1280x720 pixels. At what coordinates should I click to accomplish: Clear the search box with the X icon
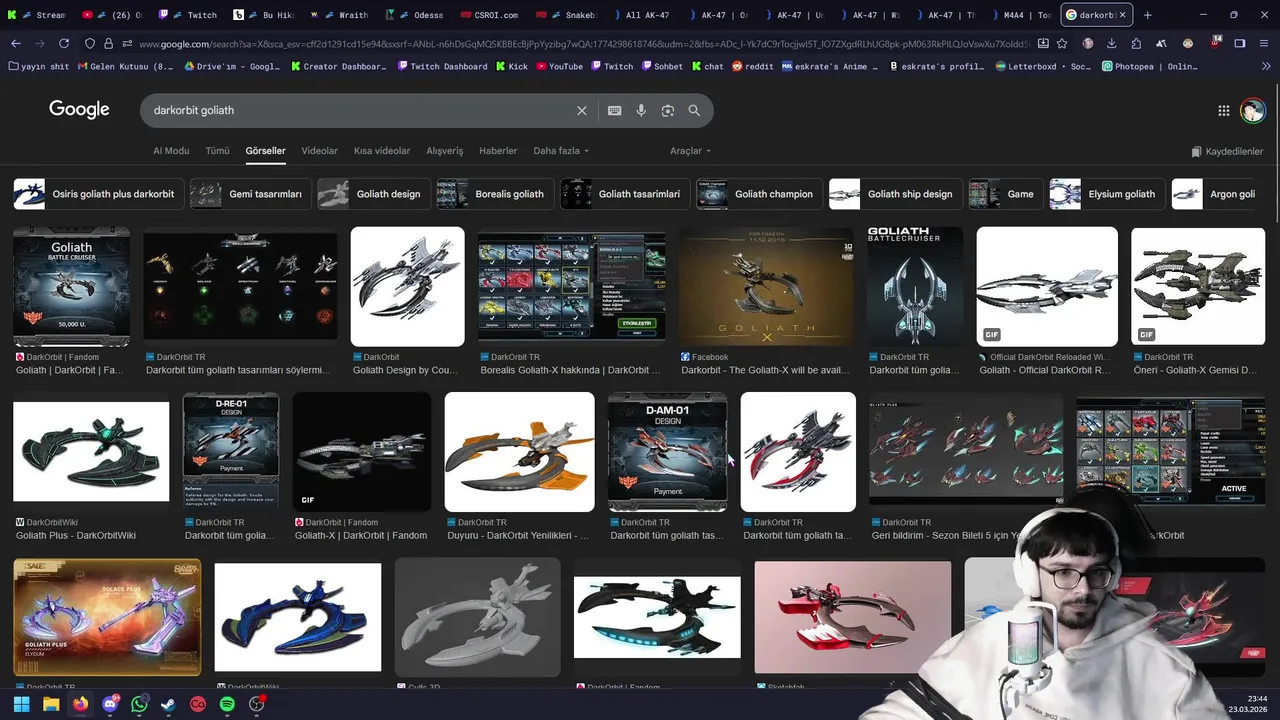pos(581,110)
